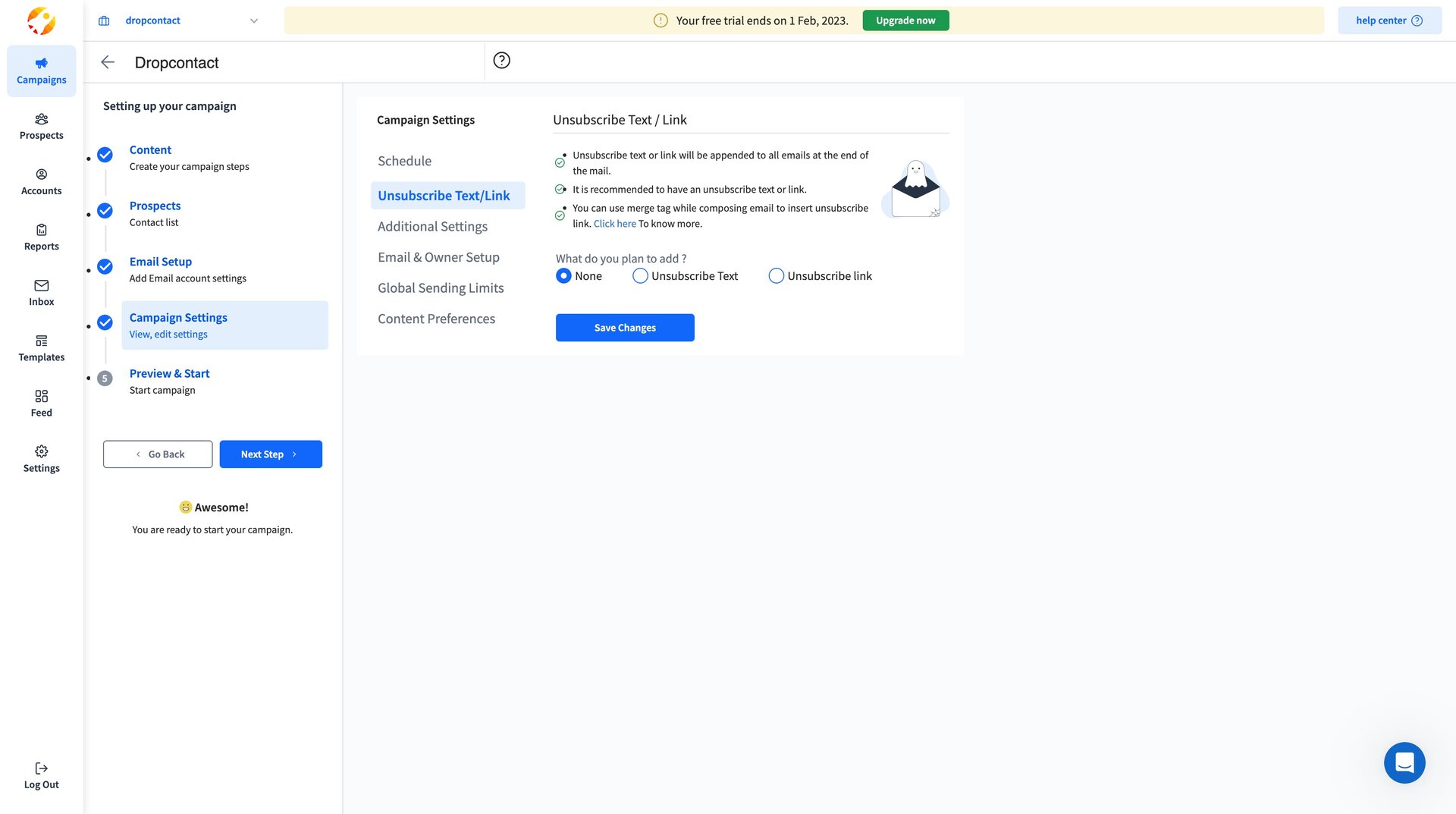
Task: Open the Content campaign step
Action: (x=225, y=158)
